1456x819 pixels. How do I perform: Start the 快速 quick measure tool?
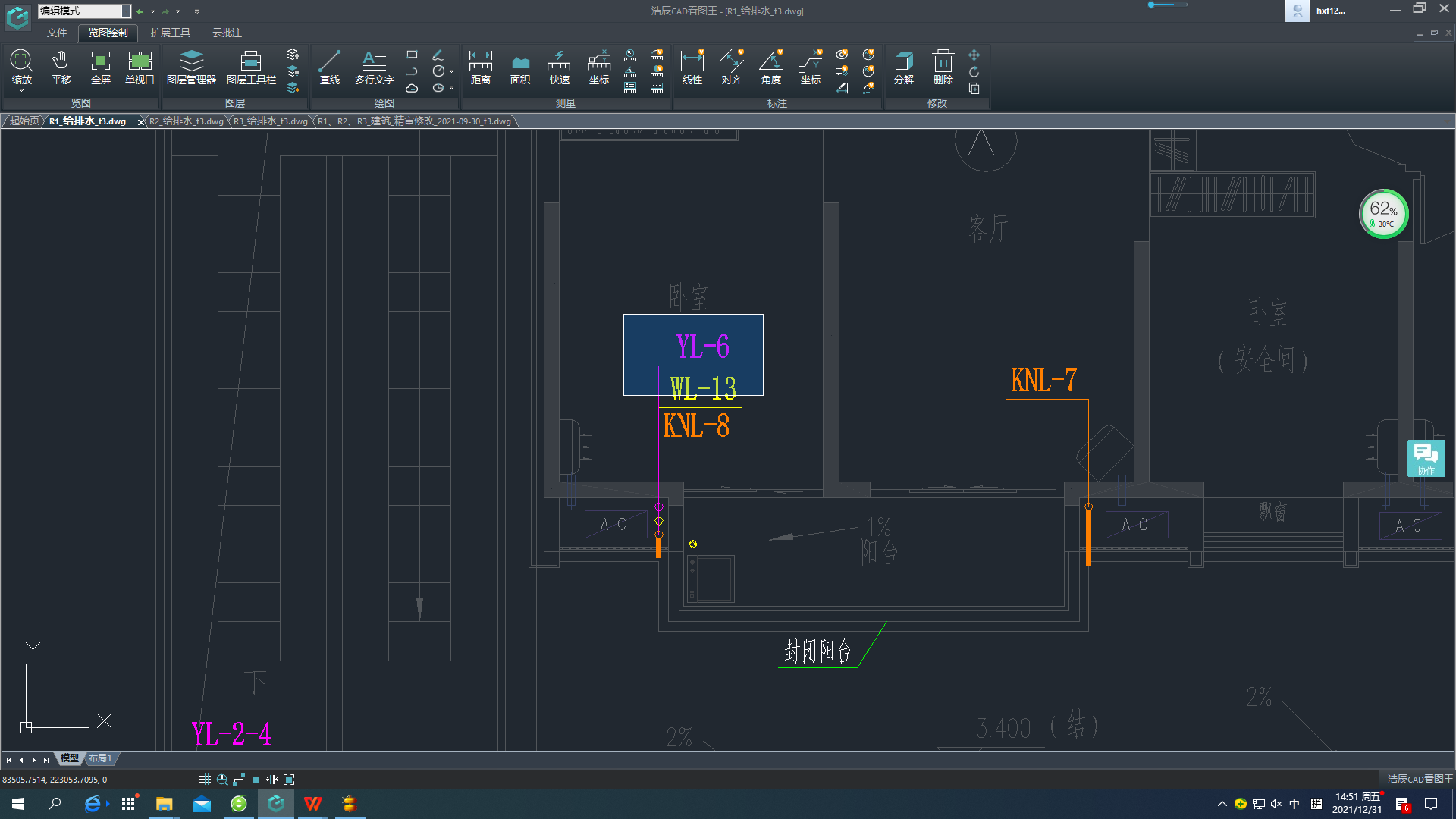pyautogui.click(x=560, y=67)
